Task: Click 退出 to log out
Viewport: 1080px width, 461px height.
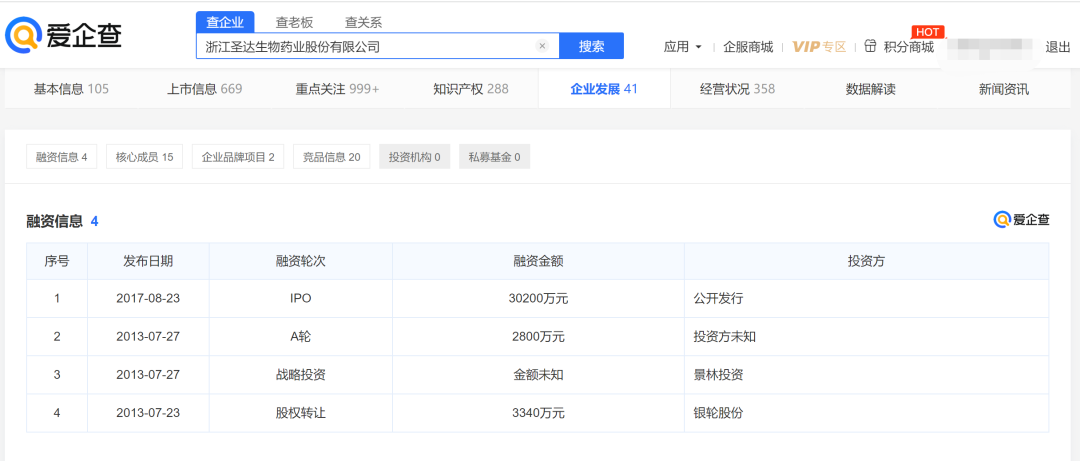Action: click(x=1057, y=46)
